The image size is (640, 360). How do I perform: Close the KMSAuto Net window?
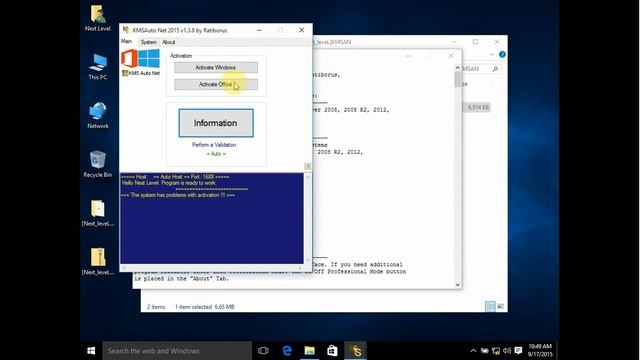302,30
